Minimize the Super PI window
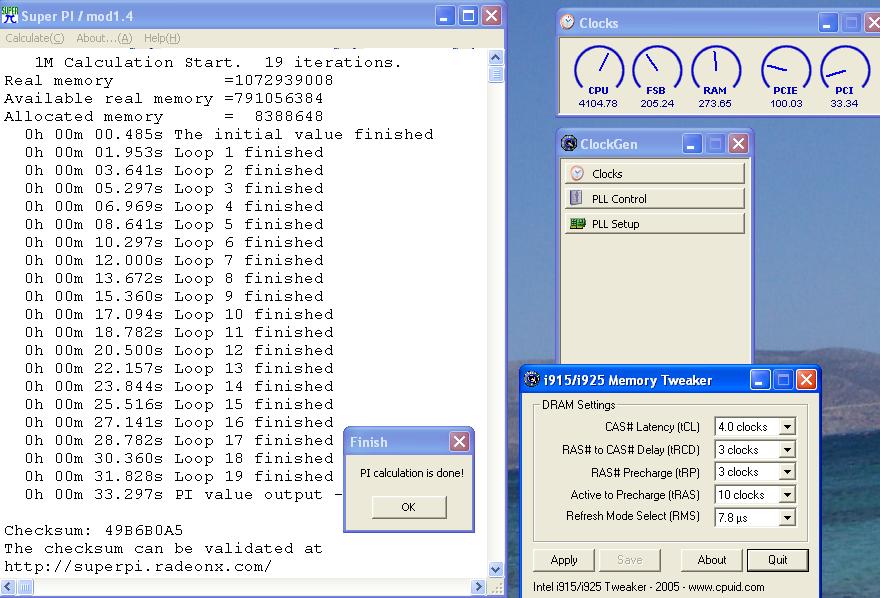 click(444, 16)
